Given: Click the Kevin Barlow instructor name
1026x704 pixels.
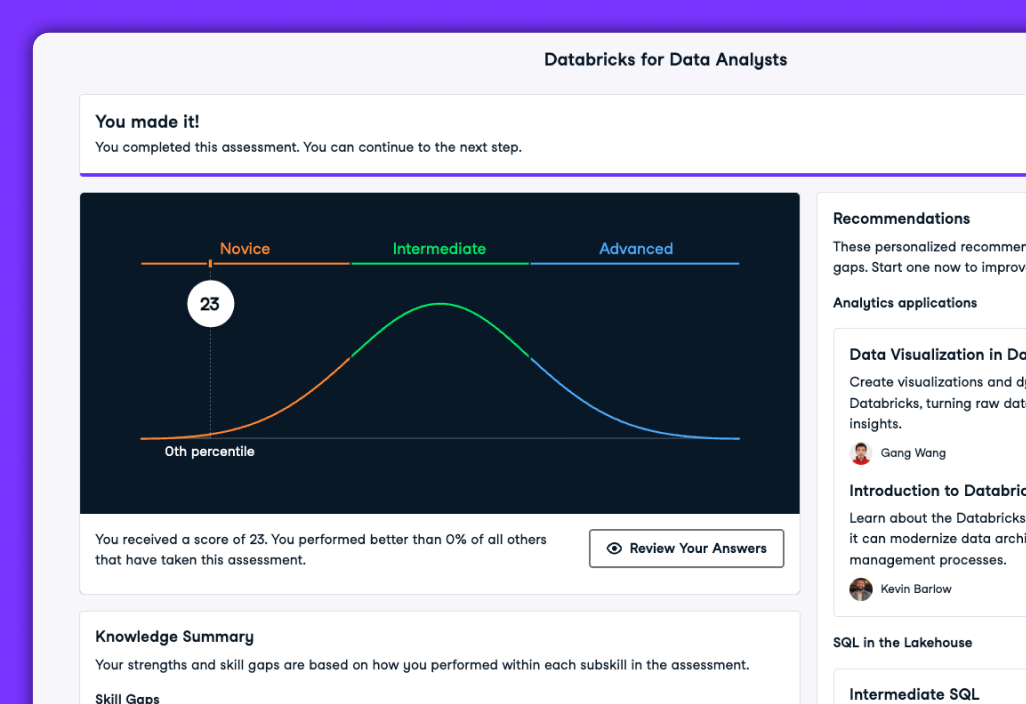Looking at the screenshot, I should (x=916, y=589).
